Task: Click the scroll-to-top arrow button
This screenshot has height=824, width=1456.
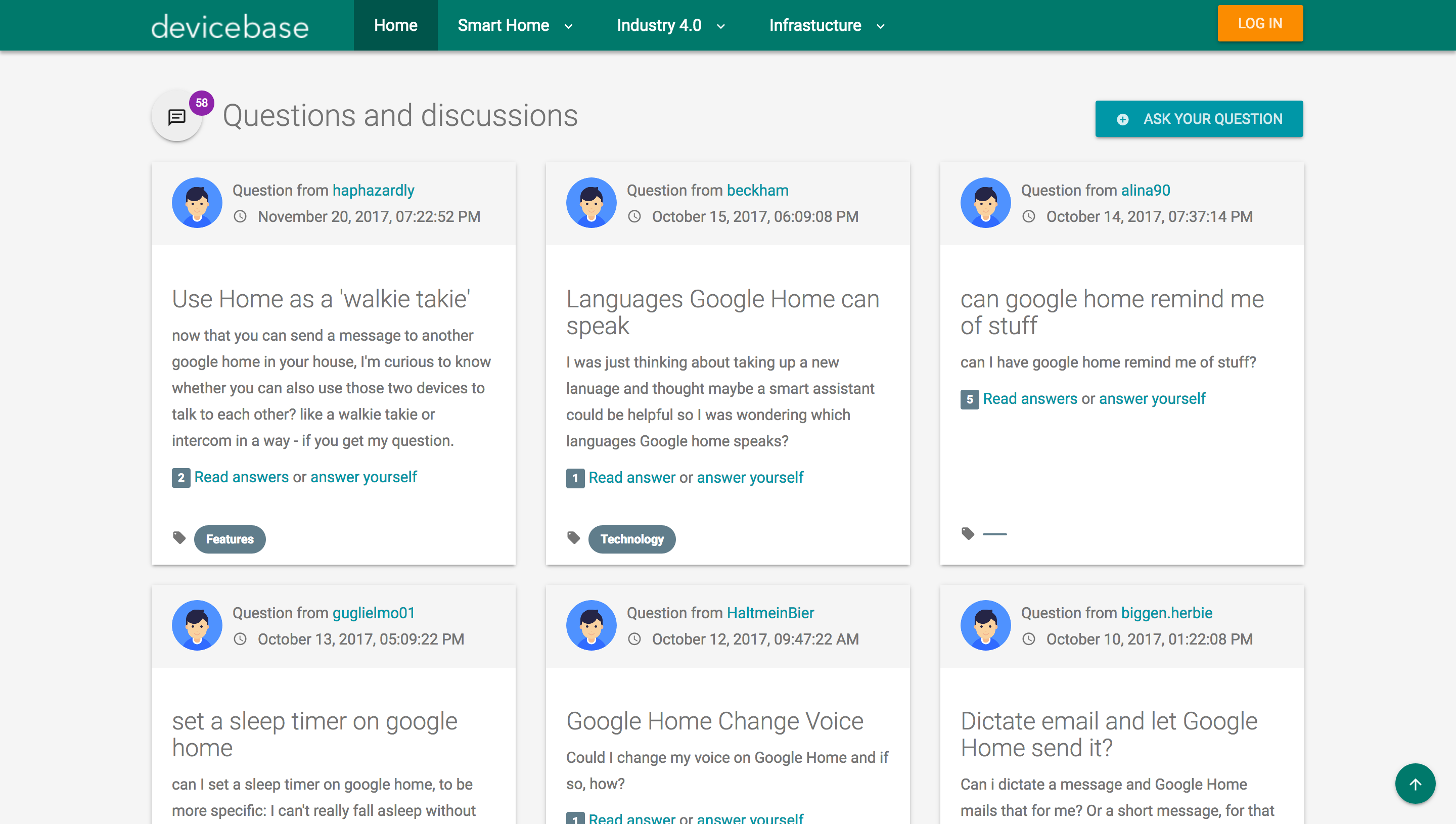Action: 1415,784
